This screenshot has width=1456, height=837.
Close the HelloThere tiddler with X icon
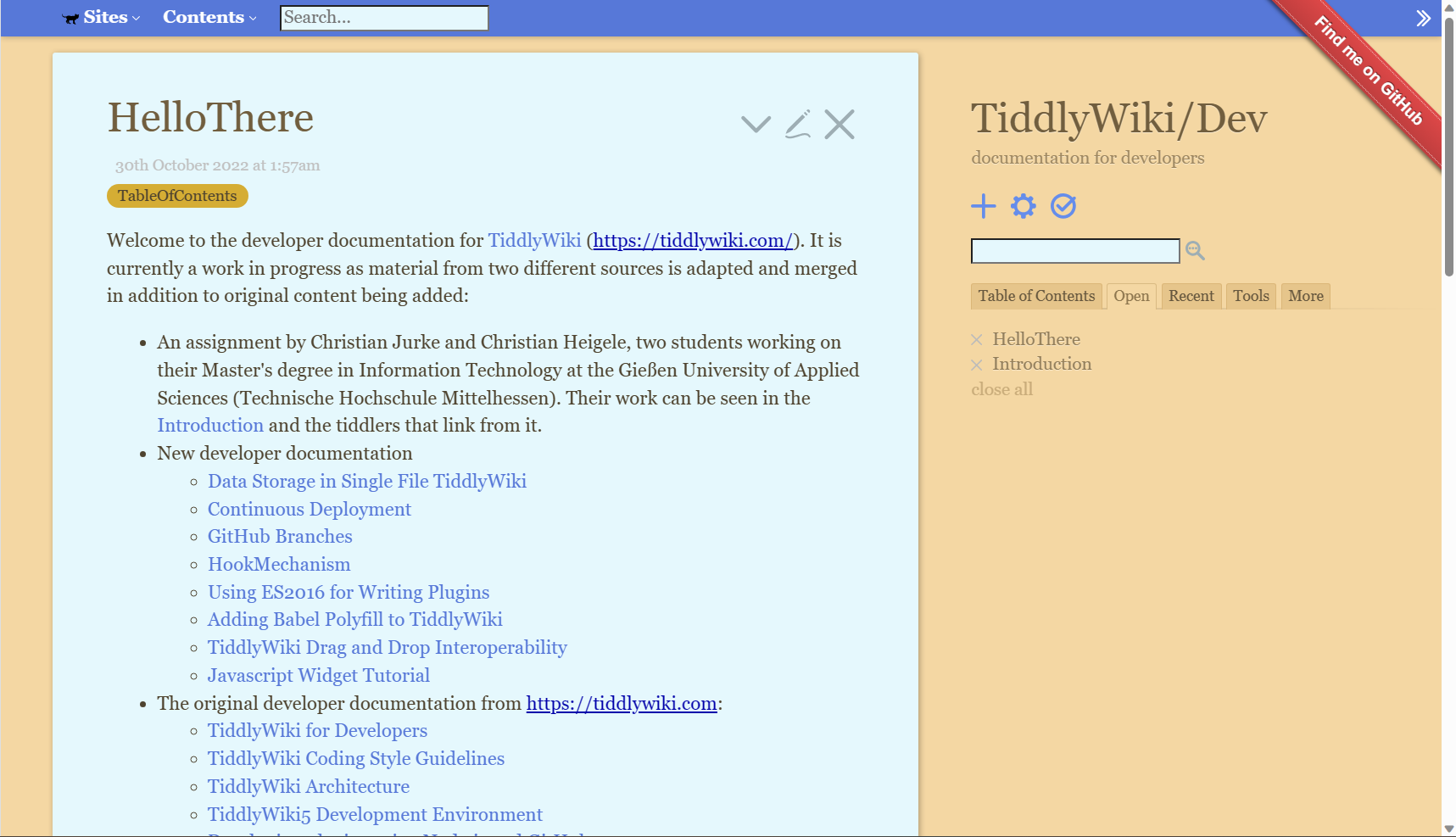tap(840, 125)
